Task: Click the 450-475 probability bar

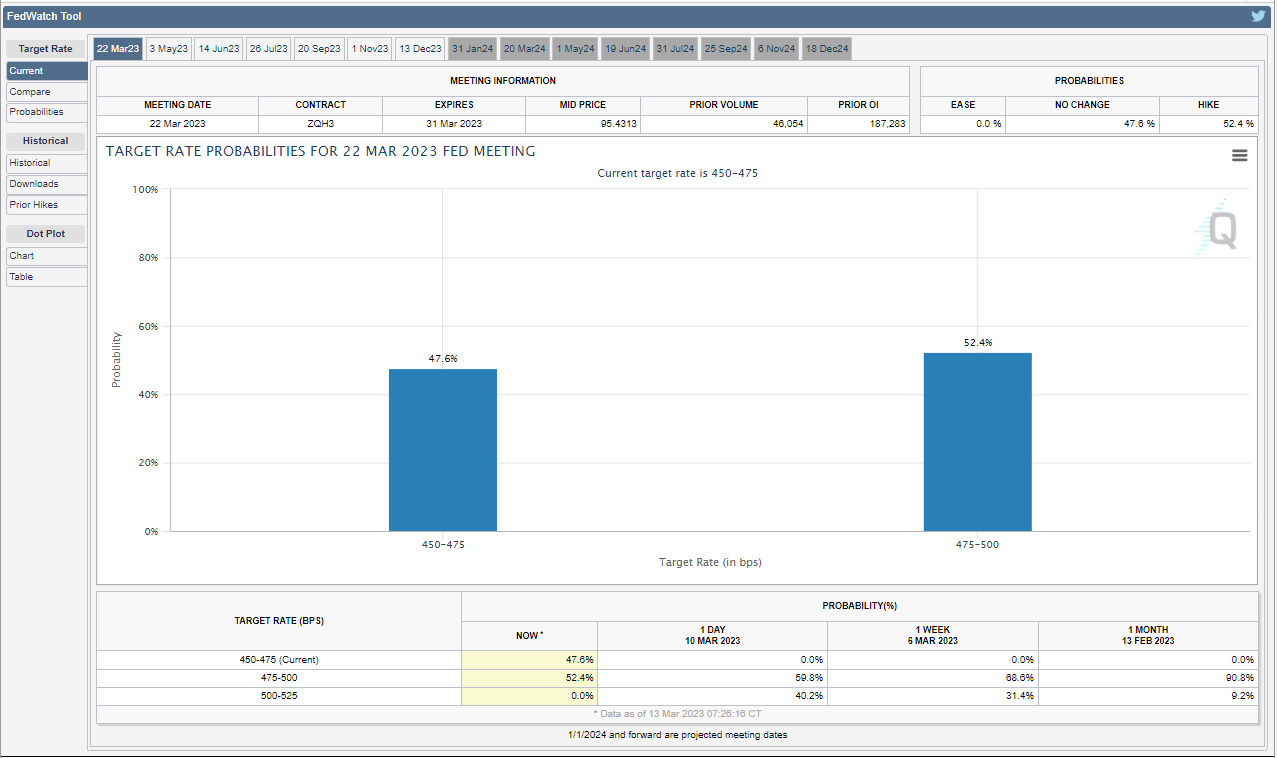Action: (x=443, y=450)
